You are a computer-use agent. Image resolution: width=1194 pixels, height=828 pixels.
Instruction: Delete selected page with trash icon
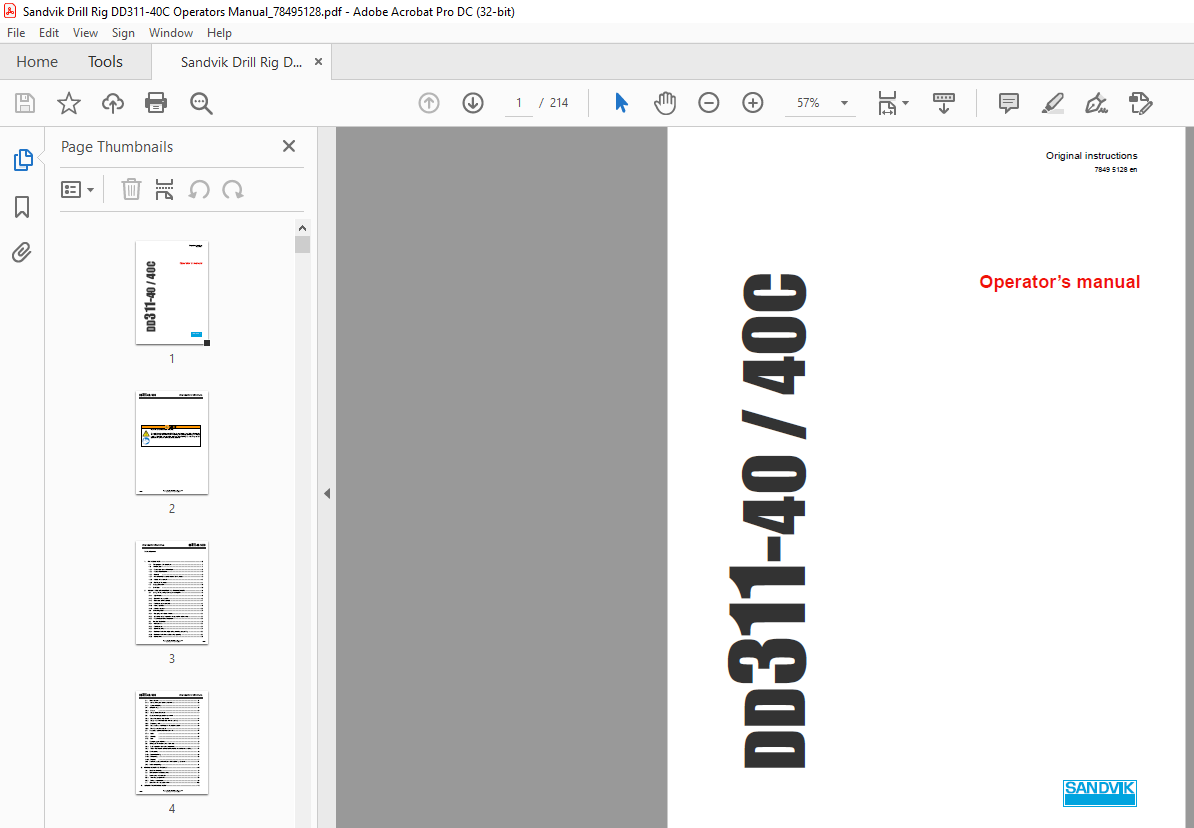point(131,189)
